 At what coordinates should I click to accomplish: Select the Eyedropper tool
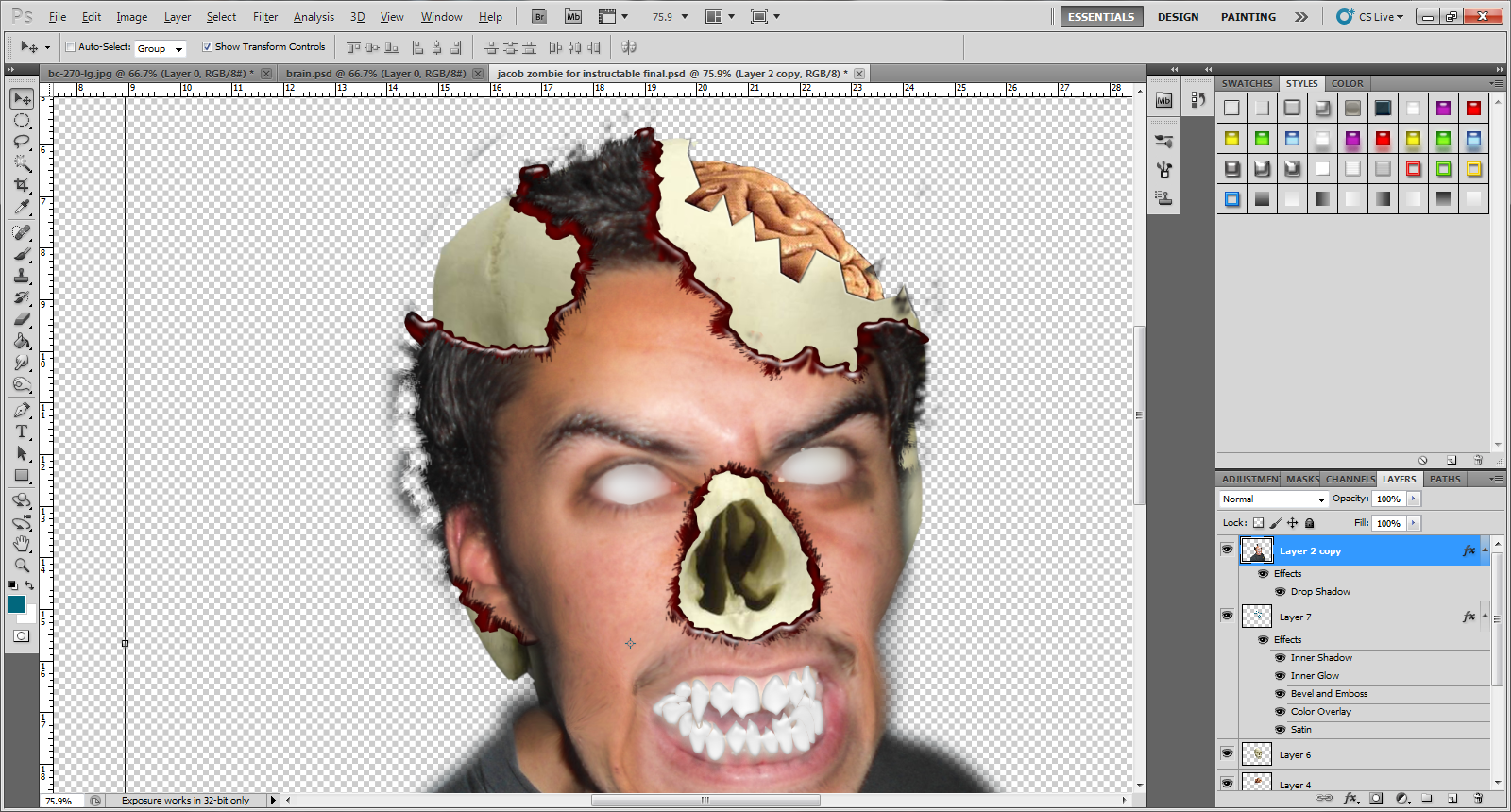click(22, 207)
